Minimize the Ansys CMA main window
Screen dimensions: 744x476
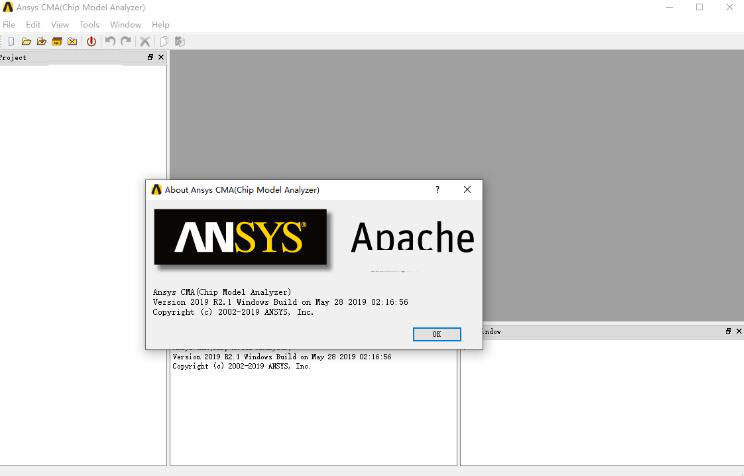(x=670, y=7)
